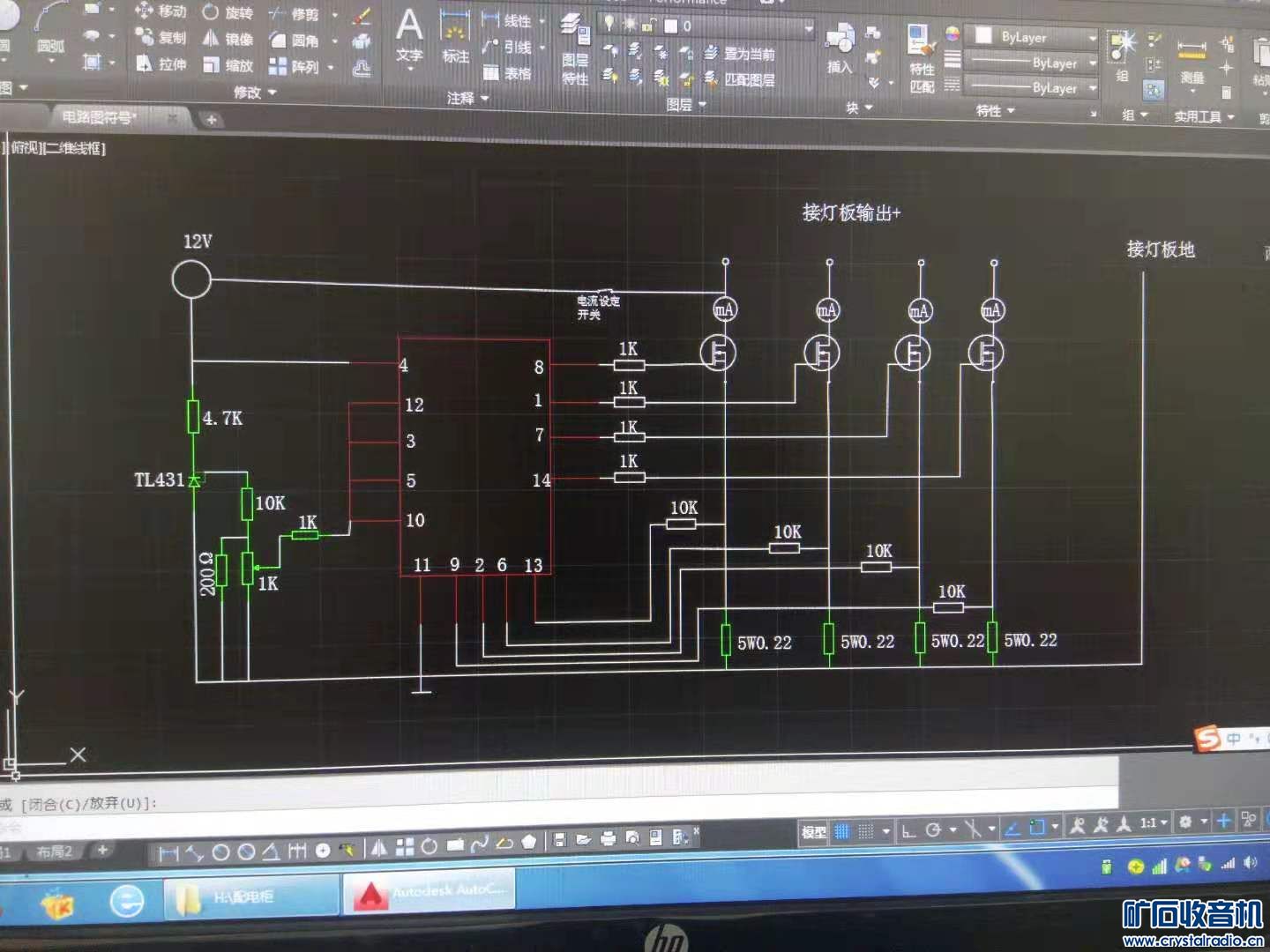The width and height of the screenshot is (1270, 952).
Task: Click the Sogou input method S icon
Action: click(1207, 739)
